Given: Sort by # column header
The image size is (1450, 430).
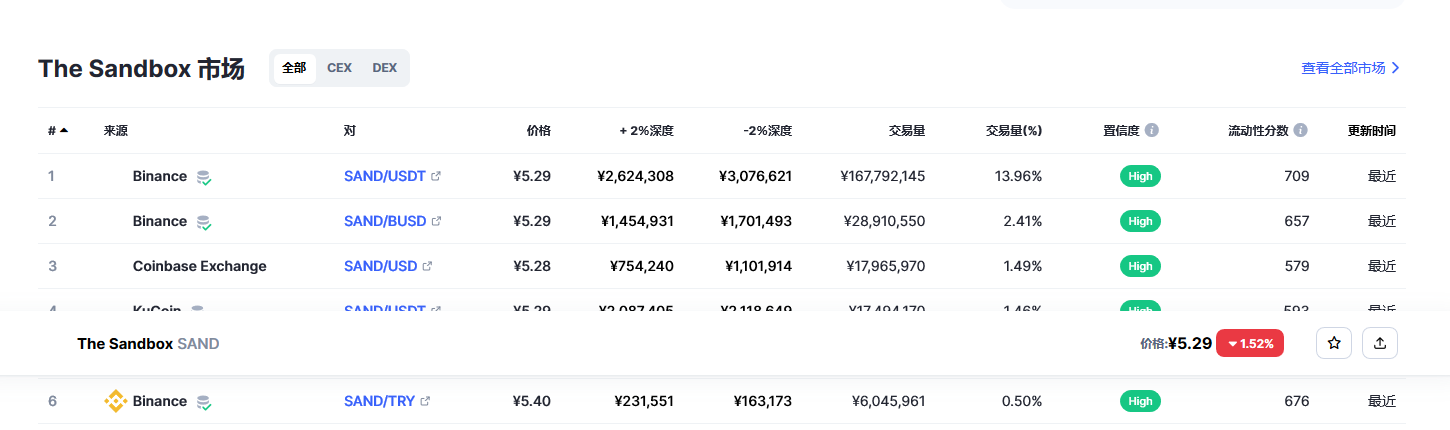Looking at the screenshot, I should click(58, 130).
